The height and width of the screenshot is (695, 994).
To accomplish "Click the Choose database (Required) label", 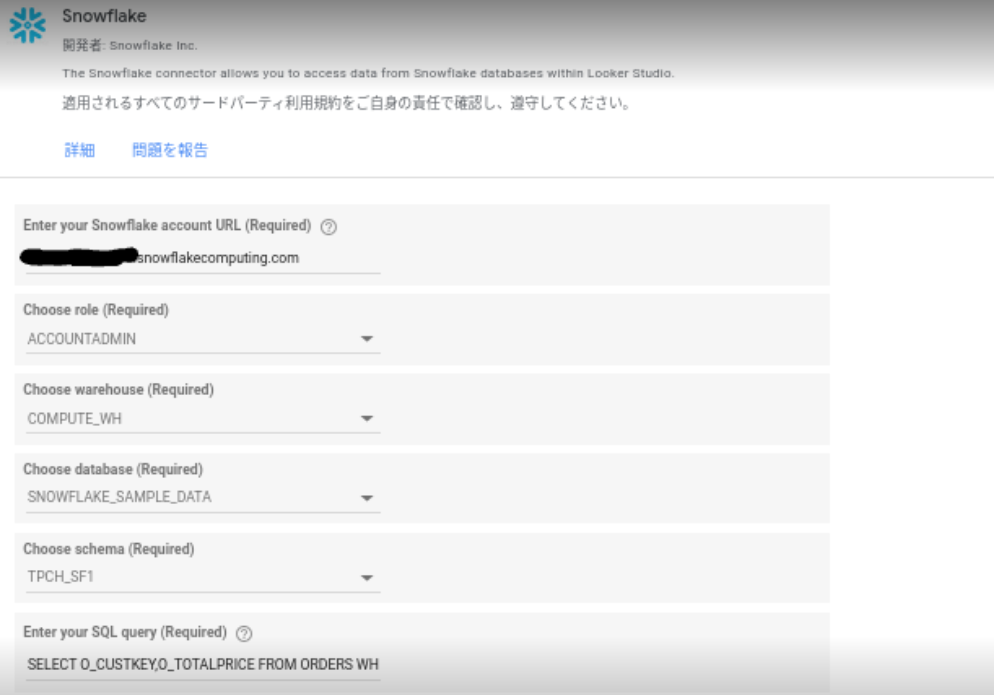I will pyautogui.click(x=113, y=470).
